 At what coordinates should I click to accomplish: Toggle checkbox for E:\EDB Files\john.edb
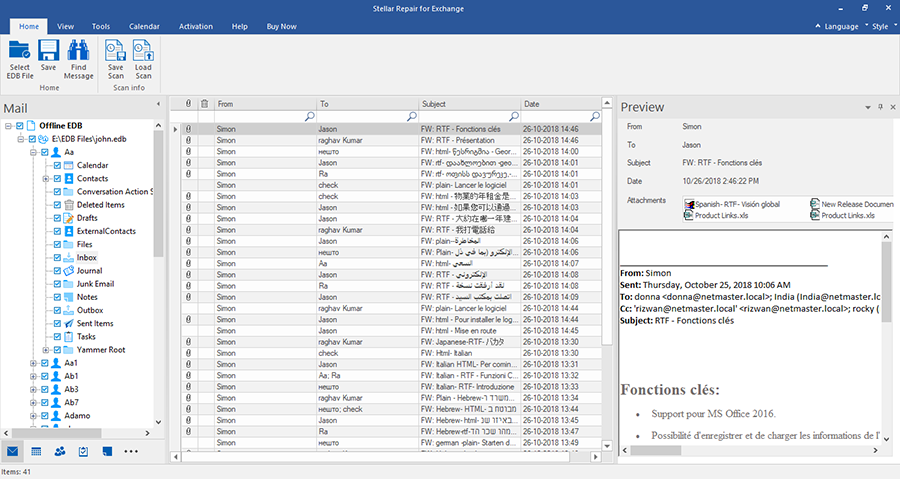[32, 139]
